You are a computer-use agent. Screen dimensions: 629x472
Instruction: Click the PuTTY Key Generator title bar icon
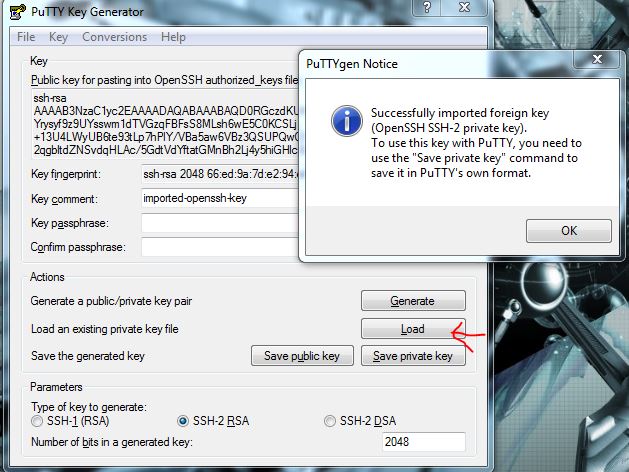point(17,12)
